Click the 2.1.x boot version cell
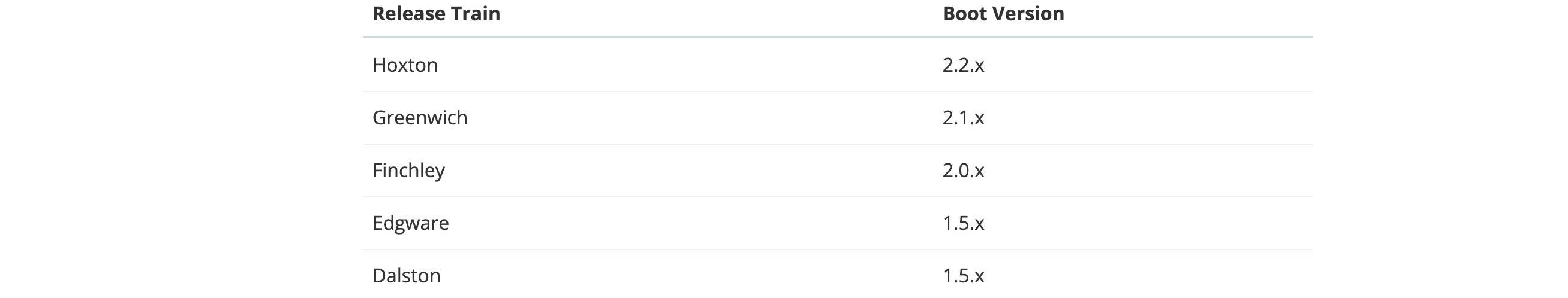 [x=963, y=117]
